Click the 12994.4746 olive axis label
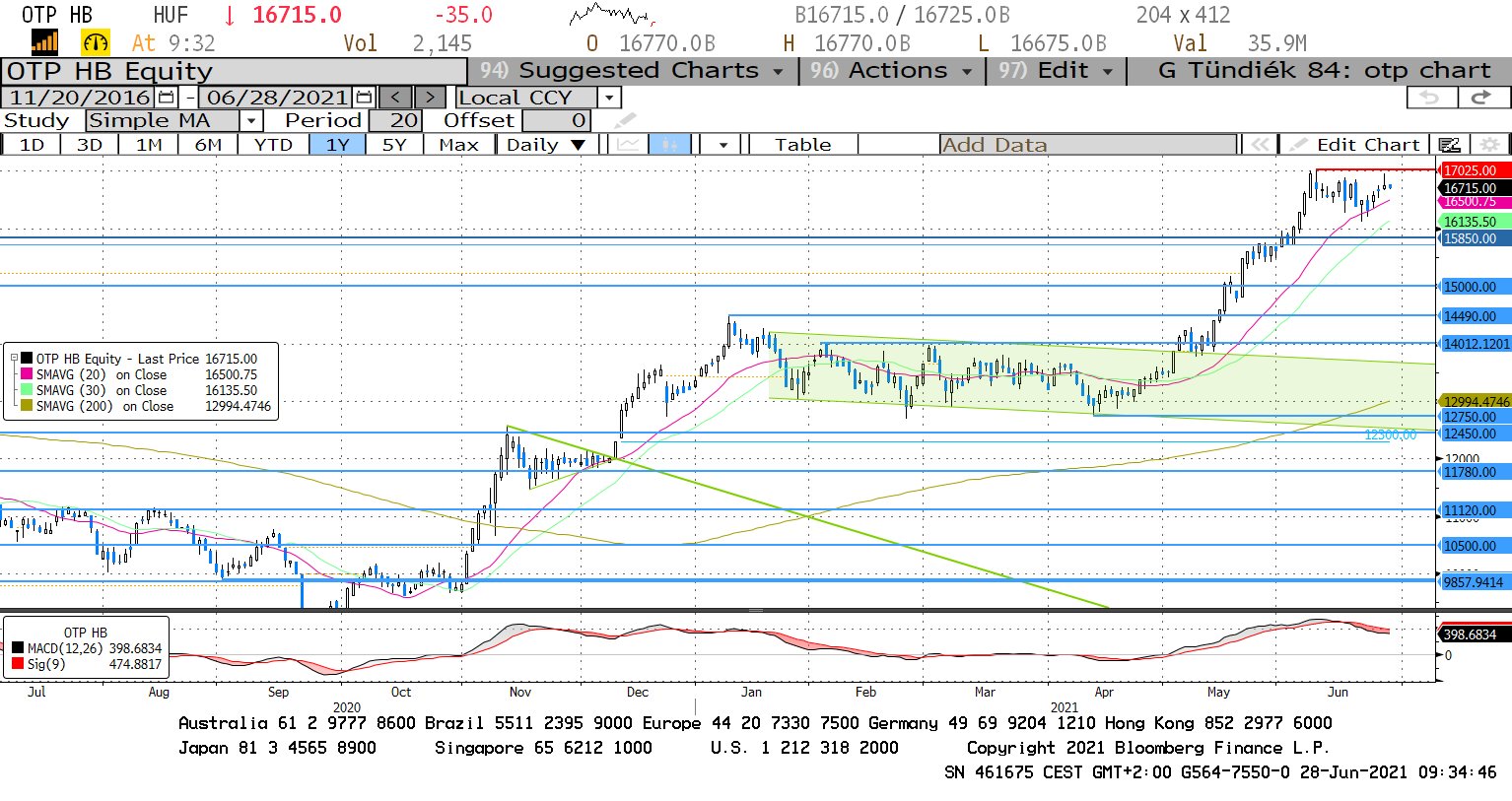Screen dimensions: 1512x801 point(1476,401)
